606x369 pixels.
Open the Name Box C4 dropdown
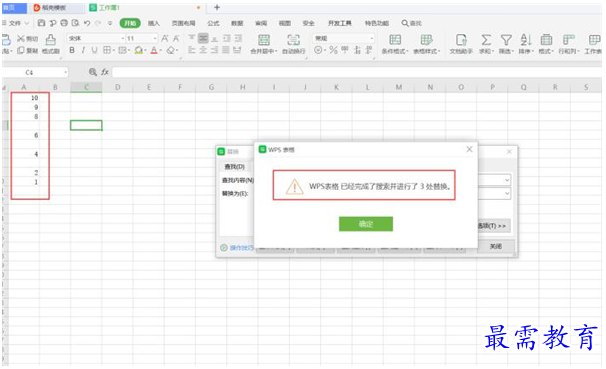point(65,72)
